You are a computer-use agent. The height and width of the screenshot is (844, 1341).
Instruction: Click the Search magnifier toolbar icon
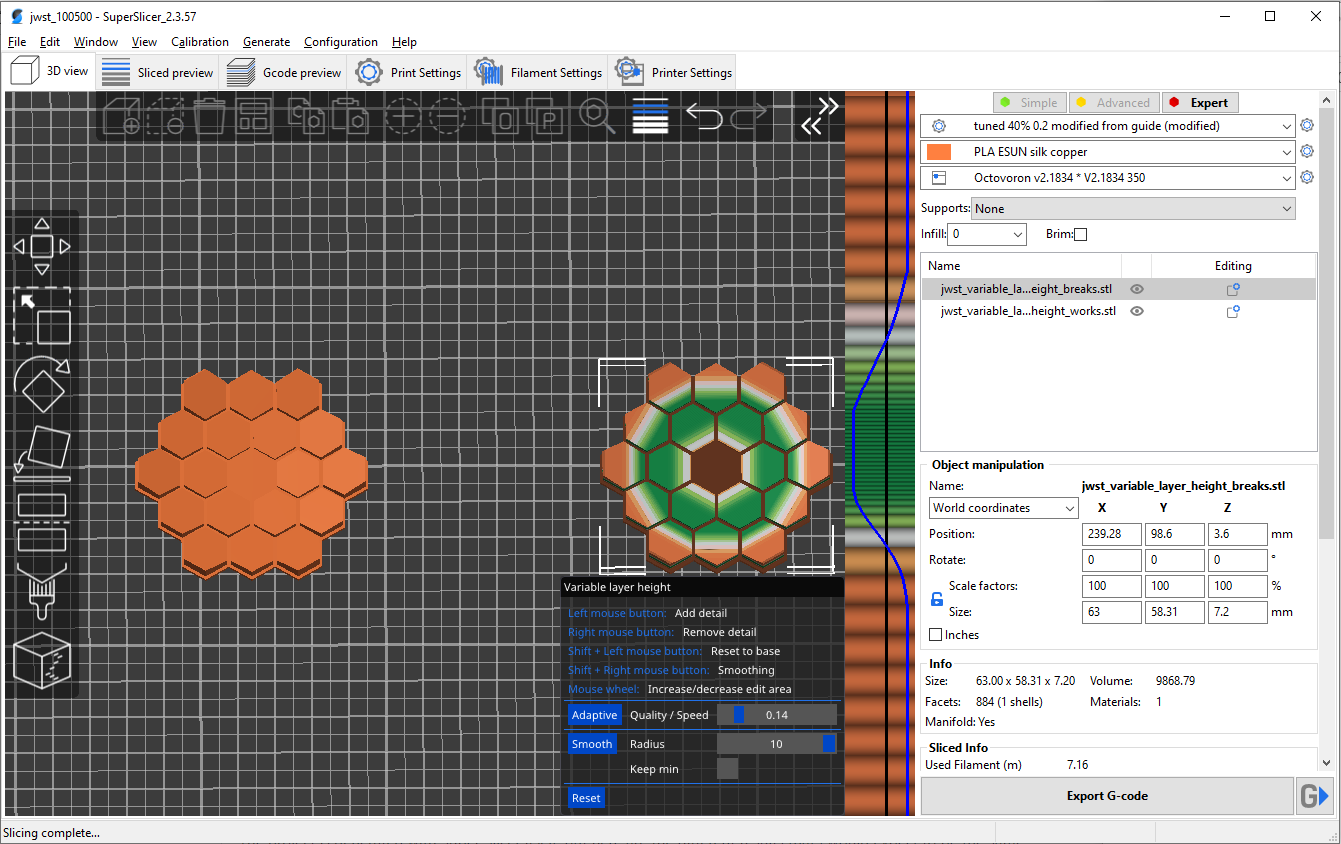click(597, 117)
